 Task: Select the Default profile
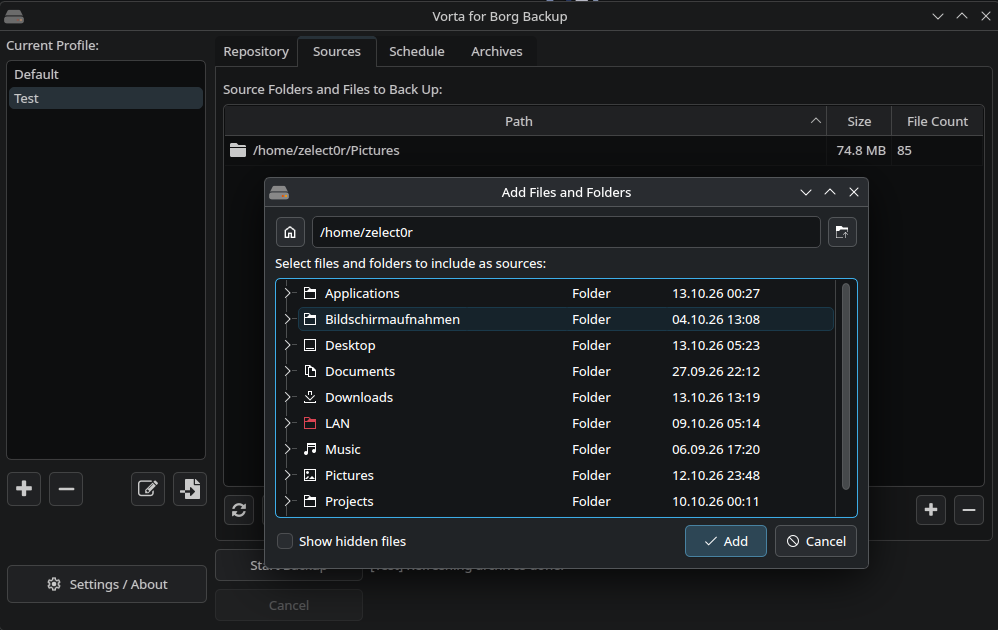click(x=106, y=74)
